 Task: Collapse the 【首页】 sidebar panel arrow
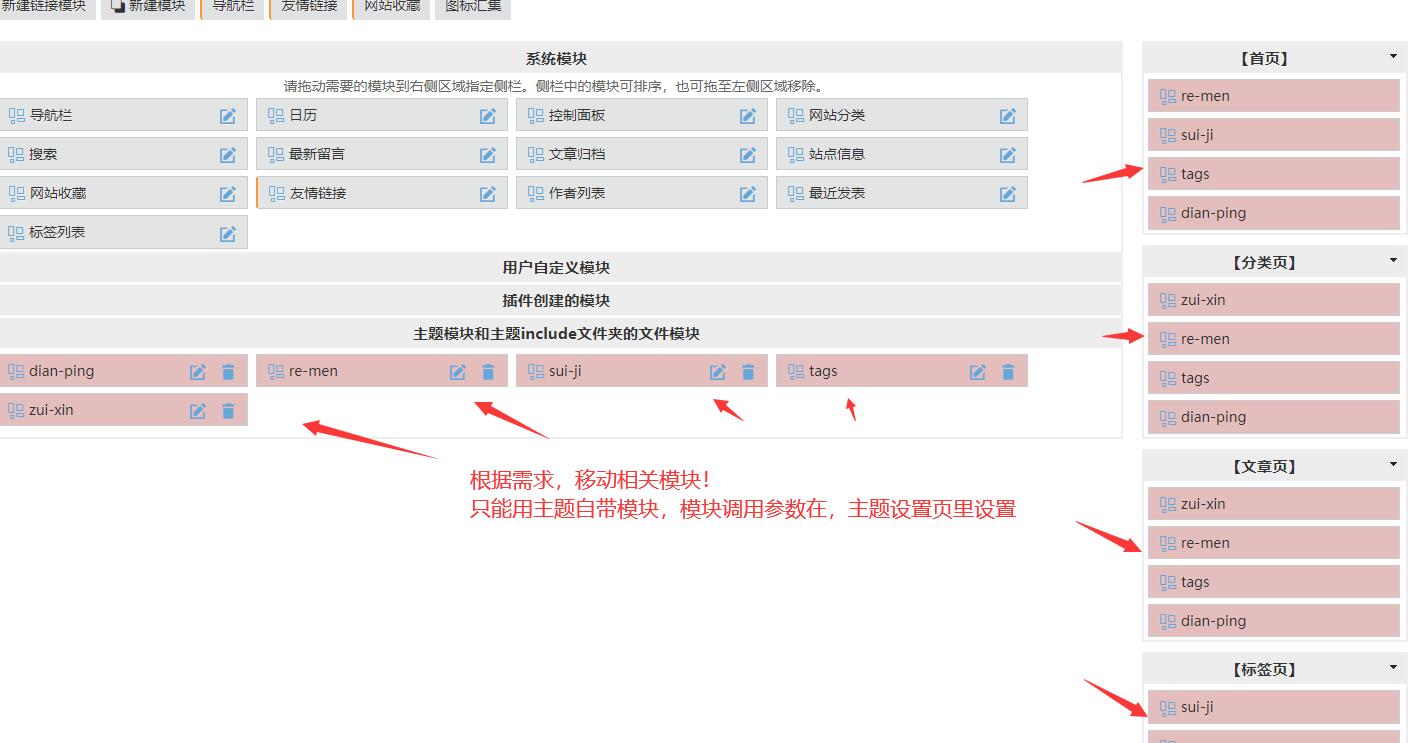tap(1393, 57)
